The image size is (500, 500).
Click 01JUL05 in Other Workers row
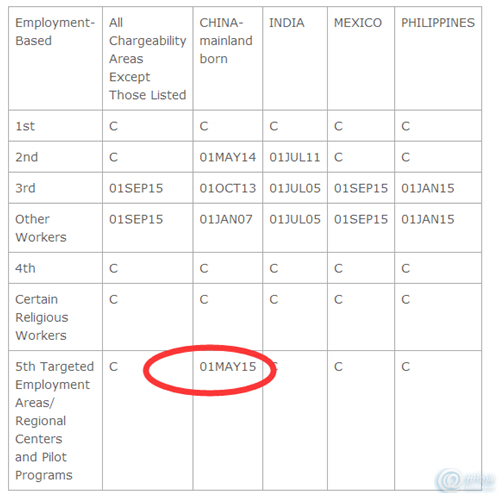(295, 219)
